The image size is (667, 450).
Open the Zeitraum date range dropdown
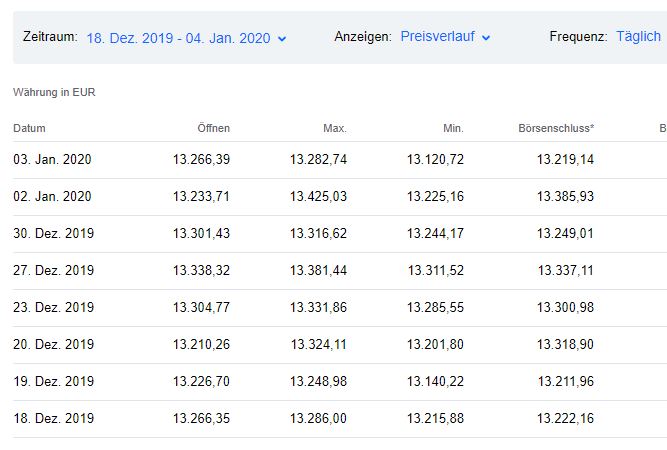[x=186, y=38]
